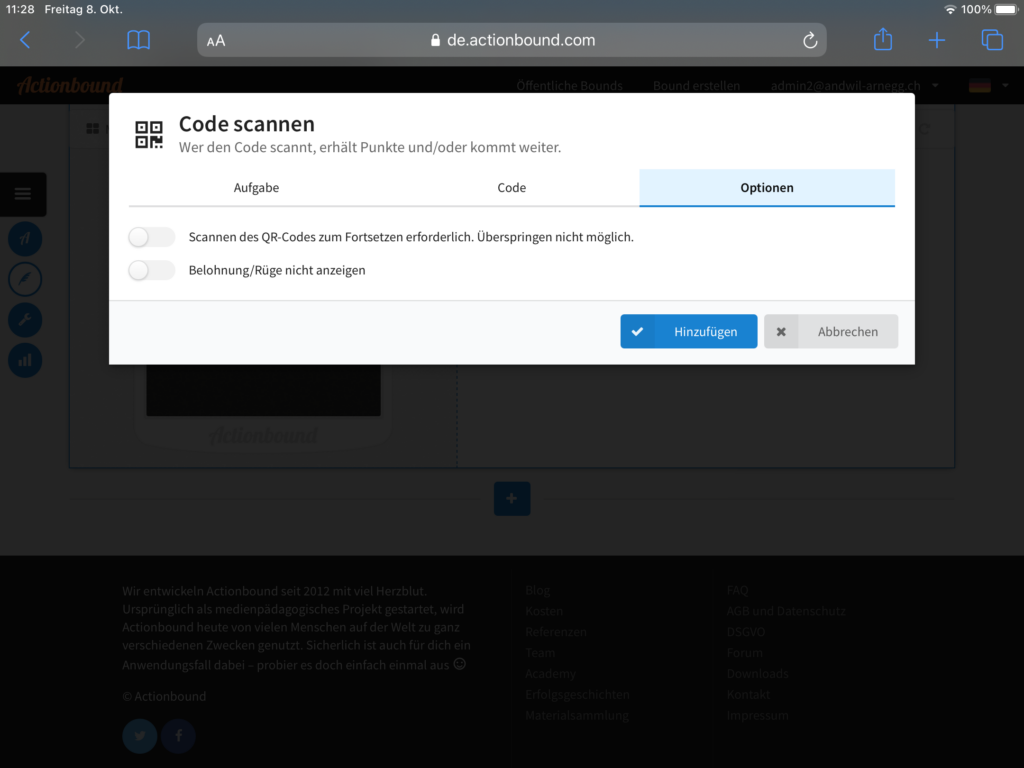Open the hamburger menu in the left sidebar
The image size is (1024, 768).
(x=23, y=194)
